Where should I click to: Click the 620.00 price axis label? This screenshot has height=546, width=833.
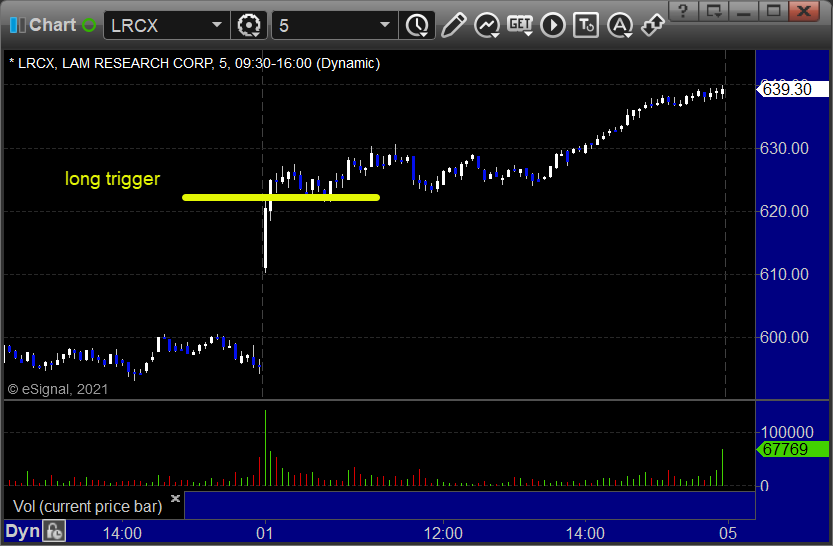coord(784,211)
